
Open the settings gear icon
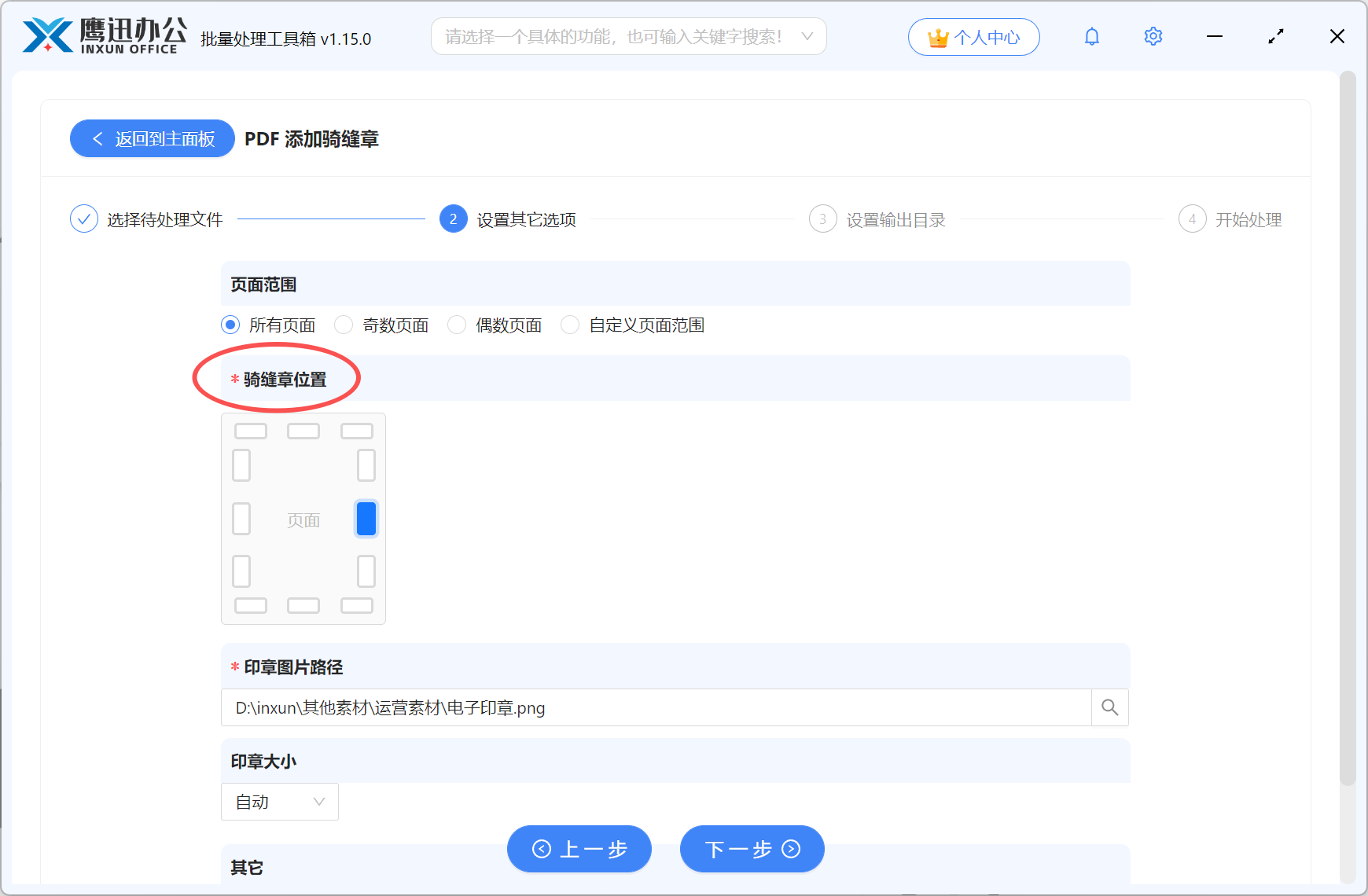pos(1153,36)
